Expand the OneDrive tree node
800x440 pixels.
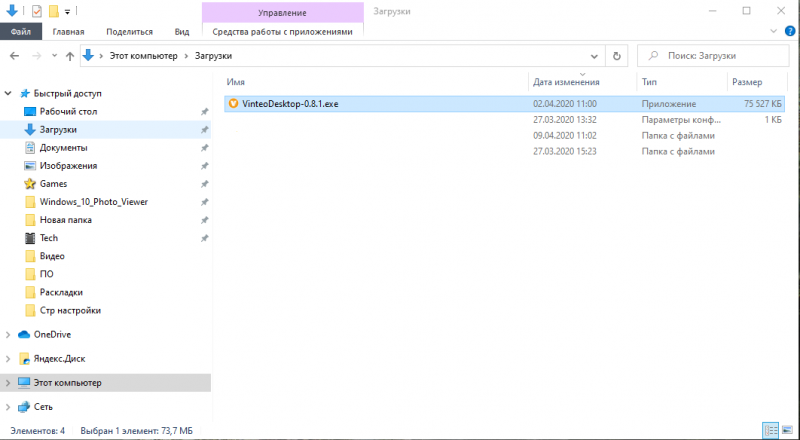click(x=8, y=335)
